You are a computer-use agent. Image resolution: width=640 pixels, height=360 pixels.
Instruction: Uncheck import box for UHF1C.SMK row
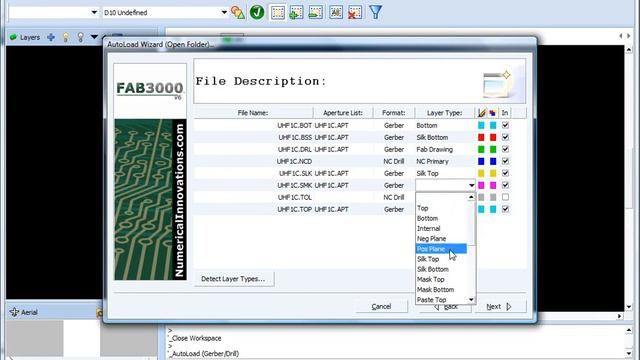(505, 185)
